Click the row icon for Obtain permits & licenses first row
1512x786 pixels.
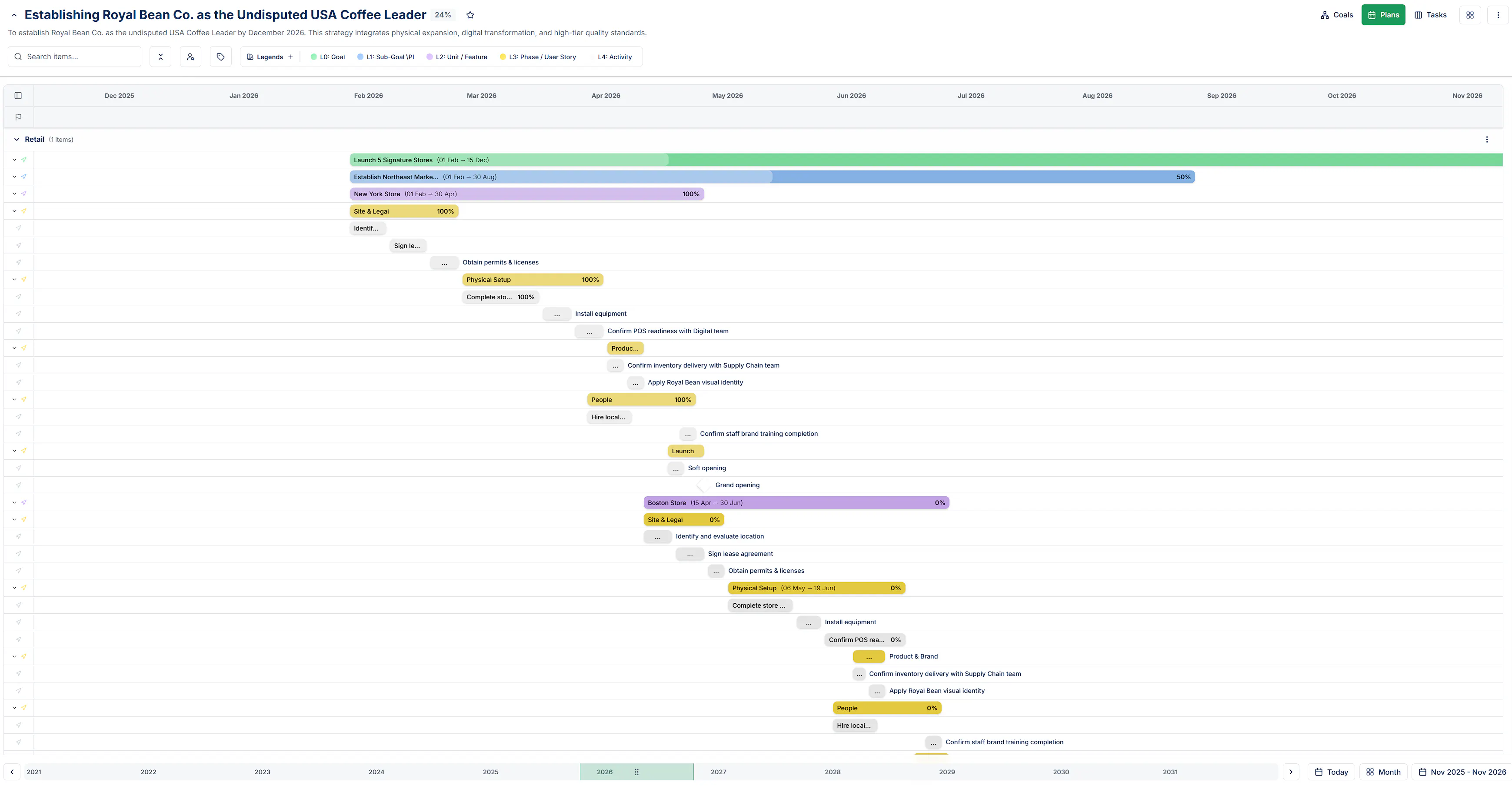tap(19, 263)
